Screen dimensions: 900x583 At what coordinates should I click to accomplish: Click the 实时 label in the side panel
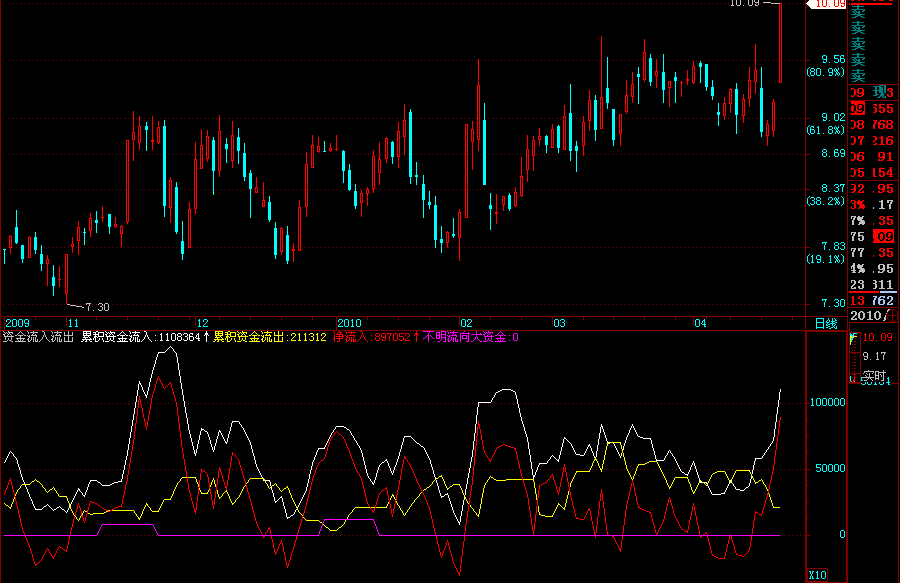pos(874,376)
